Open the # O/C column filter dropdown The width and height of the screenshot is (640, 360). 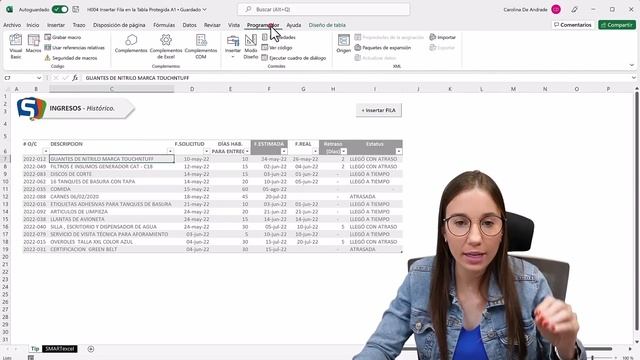pyautogui.click(x=45, y=151)
